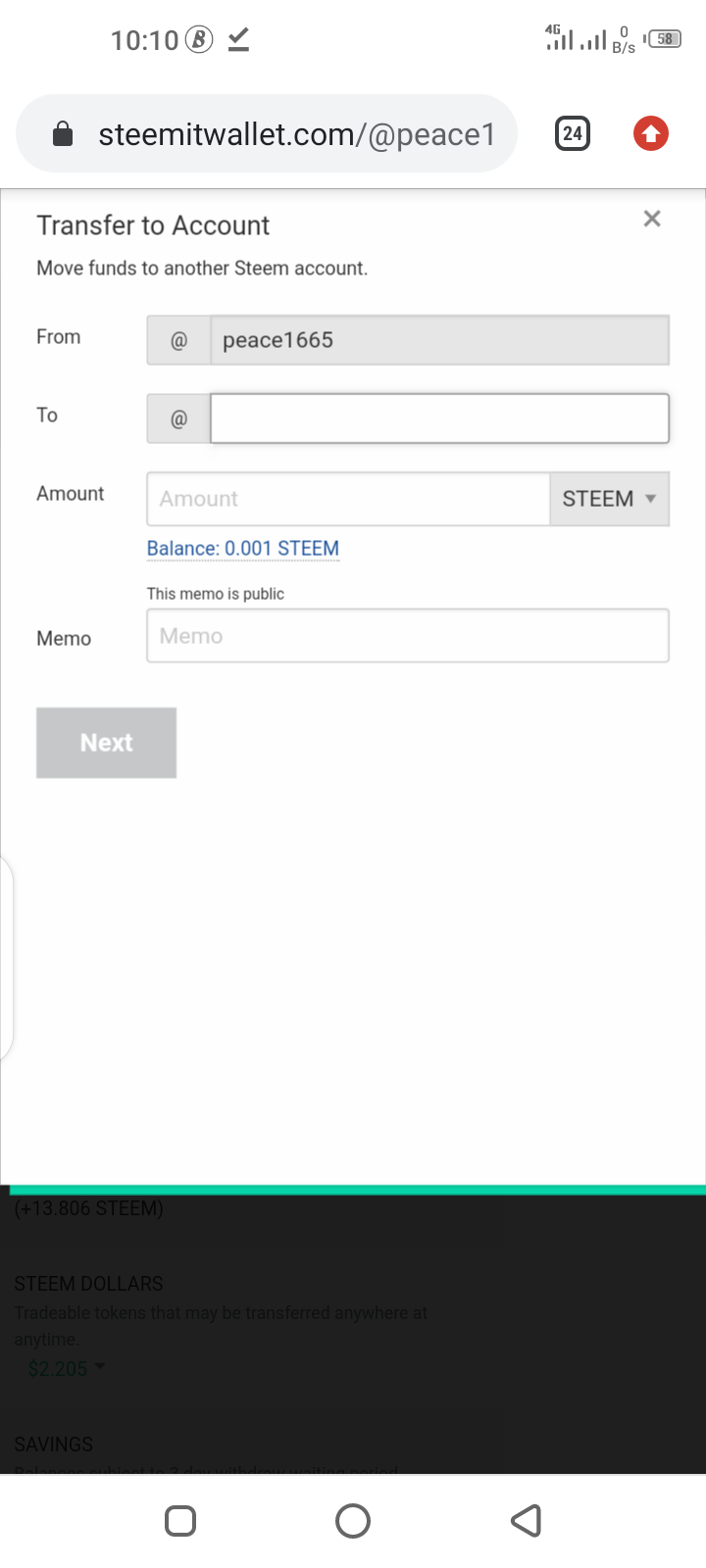The width and height of the screenshot is (706, 1568).
Task: Focus the Amount input field
Action: [348, 499]
